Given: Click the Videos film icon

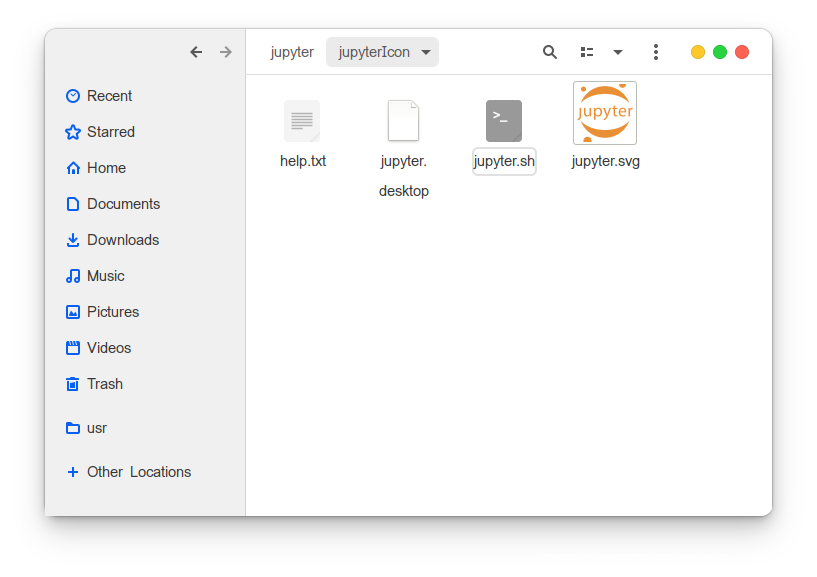Looking at the screenshot, I should pos(73,348).
